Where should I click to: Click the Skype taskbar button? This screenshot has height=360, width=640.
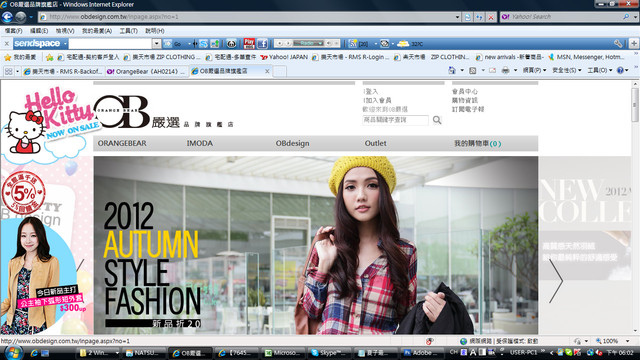coord(329,353)
